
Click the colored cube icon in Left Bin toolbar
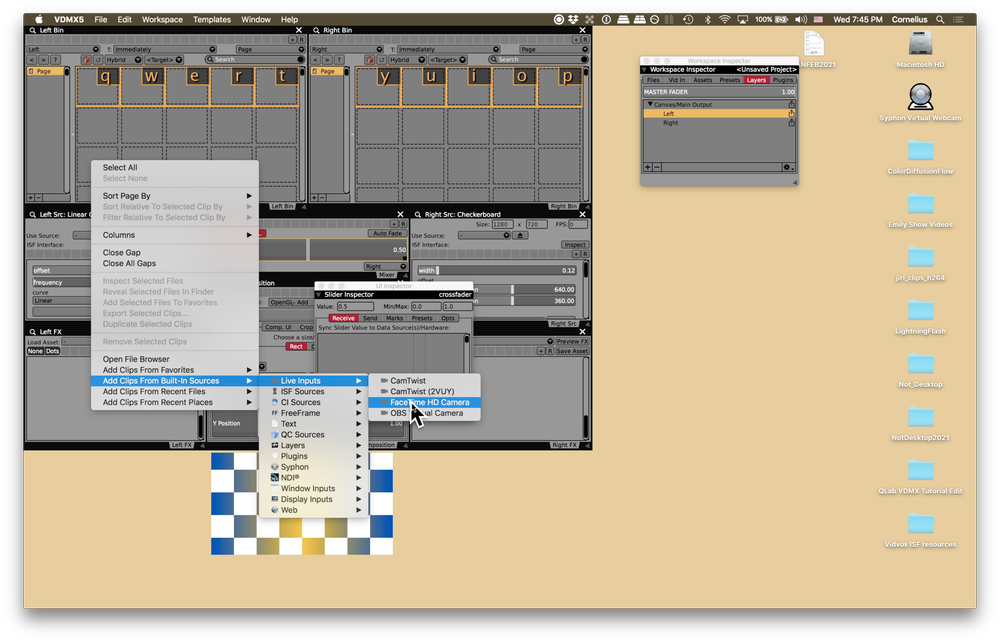(x=86, y=59)
